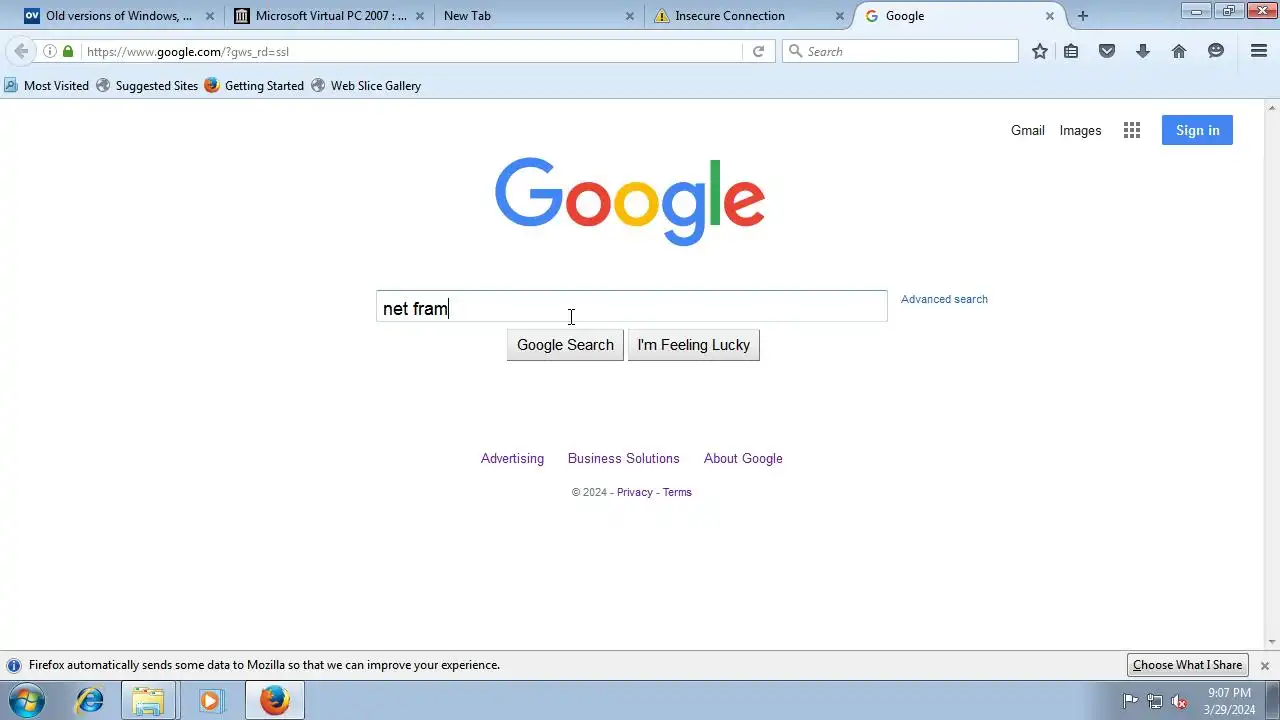The height and width of the screenshot is (720, 1280).
Task: Click the URL address bar
Action: [410, 51]
